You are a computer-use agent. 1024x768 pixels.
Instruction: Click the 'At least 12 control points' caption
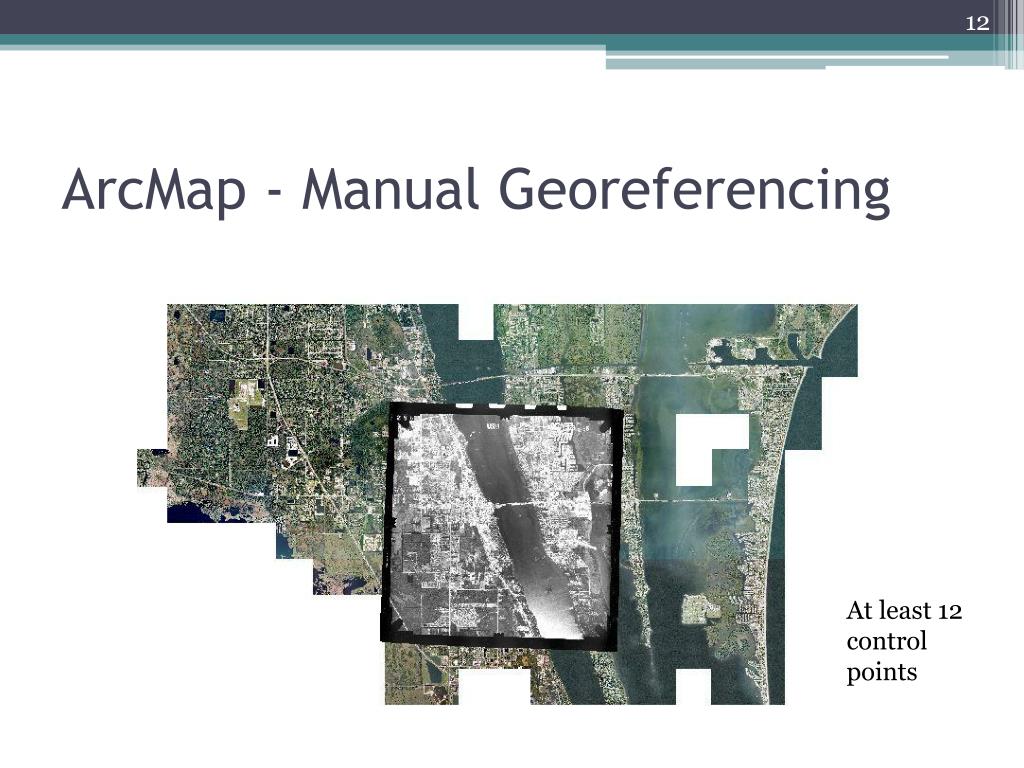click(904, 641)
